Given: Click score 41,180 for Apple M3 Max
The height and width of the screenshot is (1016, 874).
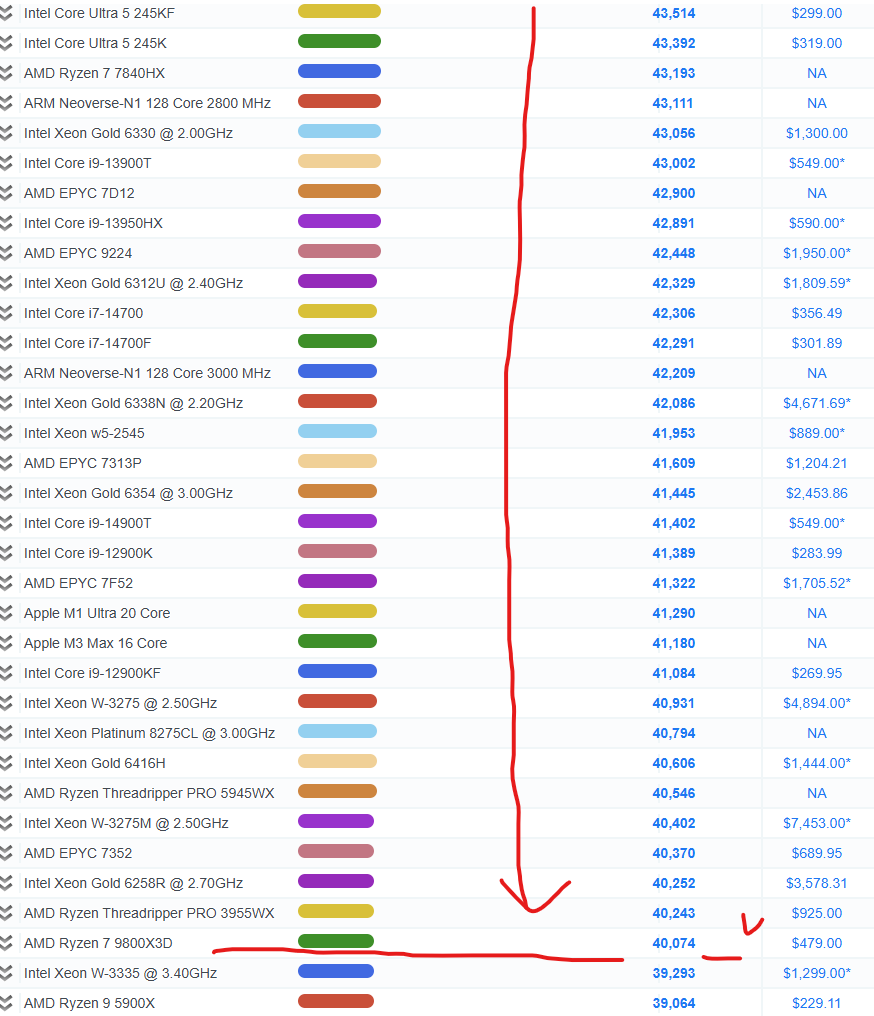Looking at the screenshot, I should pyautogui.click(x=674, y=643).
